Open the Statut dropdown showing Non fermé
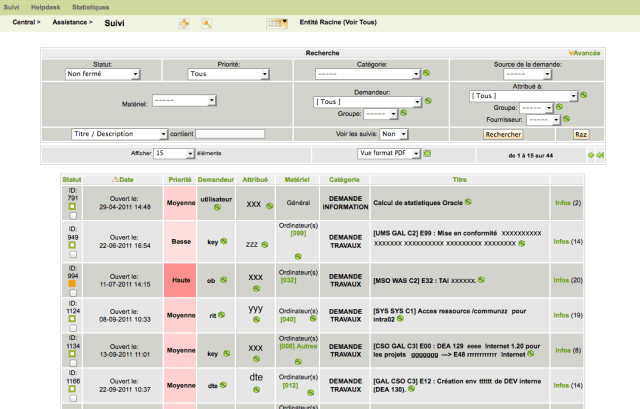This screenshot has height=409, width=640. [x=102, y=73]
